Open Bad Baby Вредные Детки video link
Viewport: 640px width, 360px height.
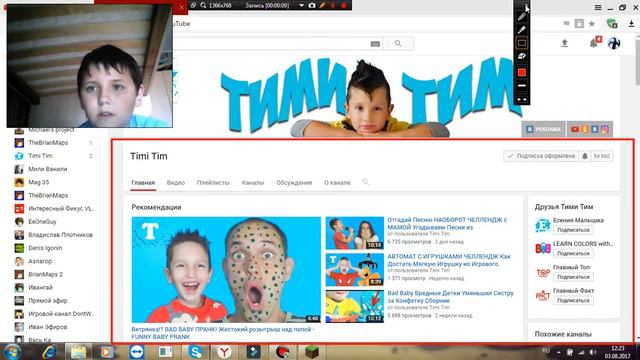tap(451, 297)
